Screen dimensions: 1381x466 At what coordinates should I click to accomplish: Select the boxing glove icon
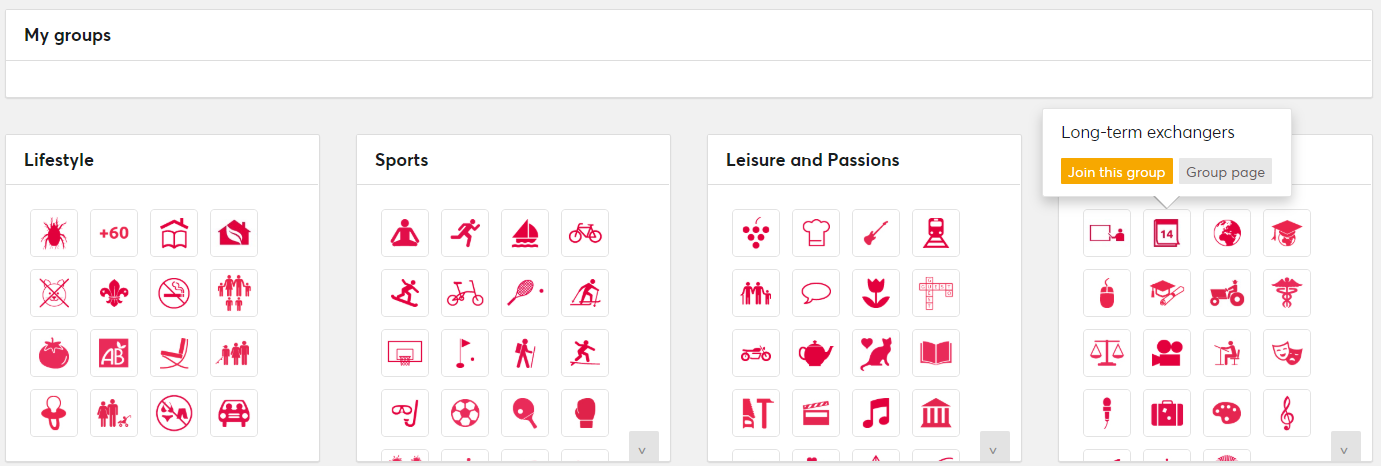tap(585, 413)
